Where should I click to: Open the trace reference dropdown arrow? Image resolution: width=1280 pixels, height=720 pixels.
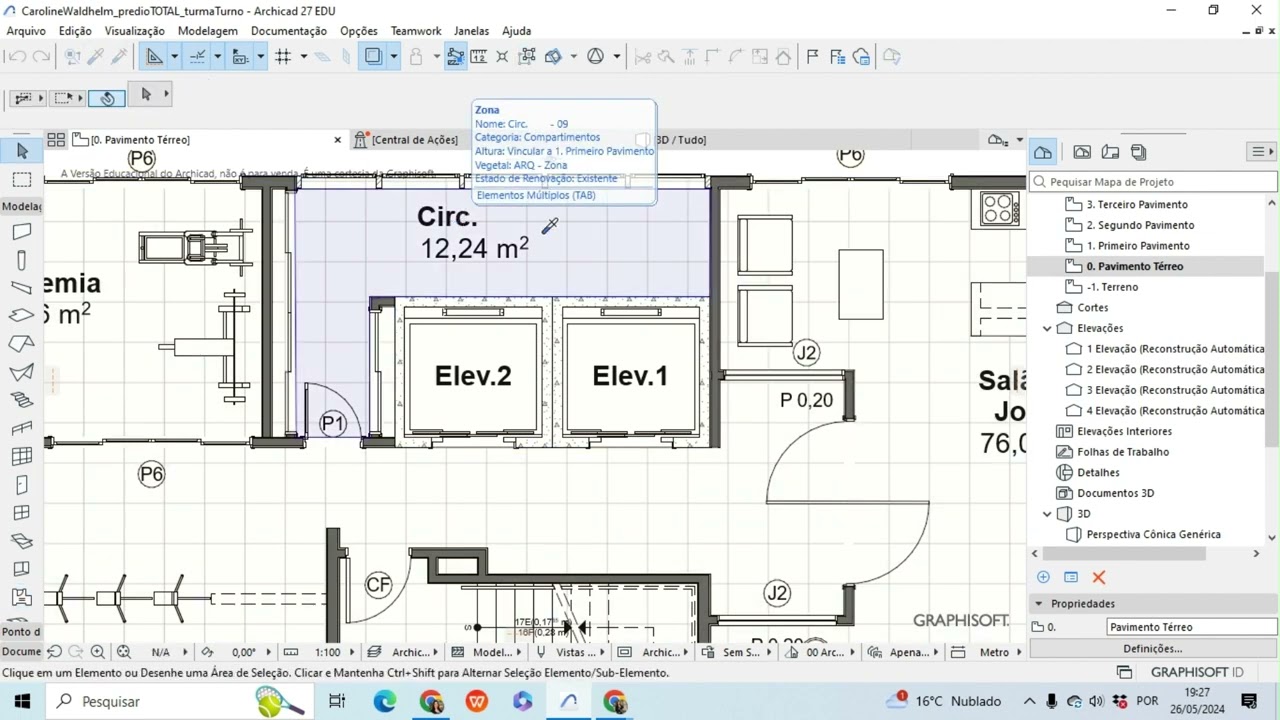coord(393,57)
